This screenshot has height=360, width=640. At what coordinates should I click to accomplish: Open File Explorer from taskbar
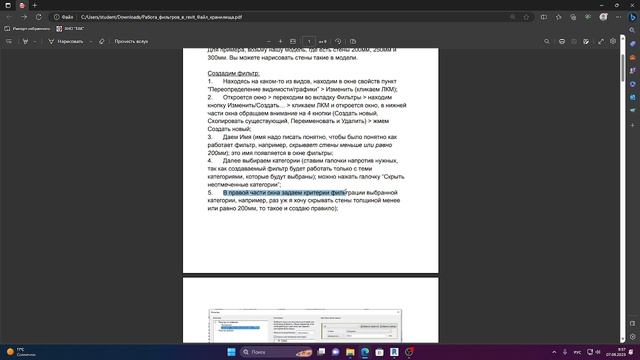tap(350, 352)
